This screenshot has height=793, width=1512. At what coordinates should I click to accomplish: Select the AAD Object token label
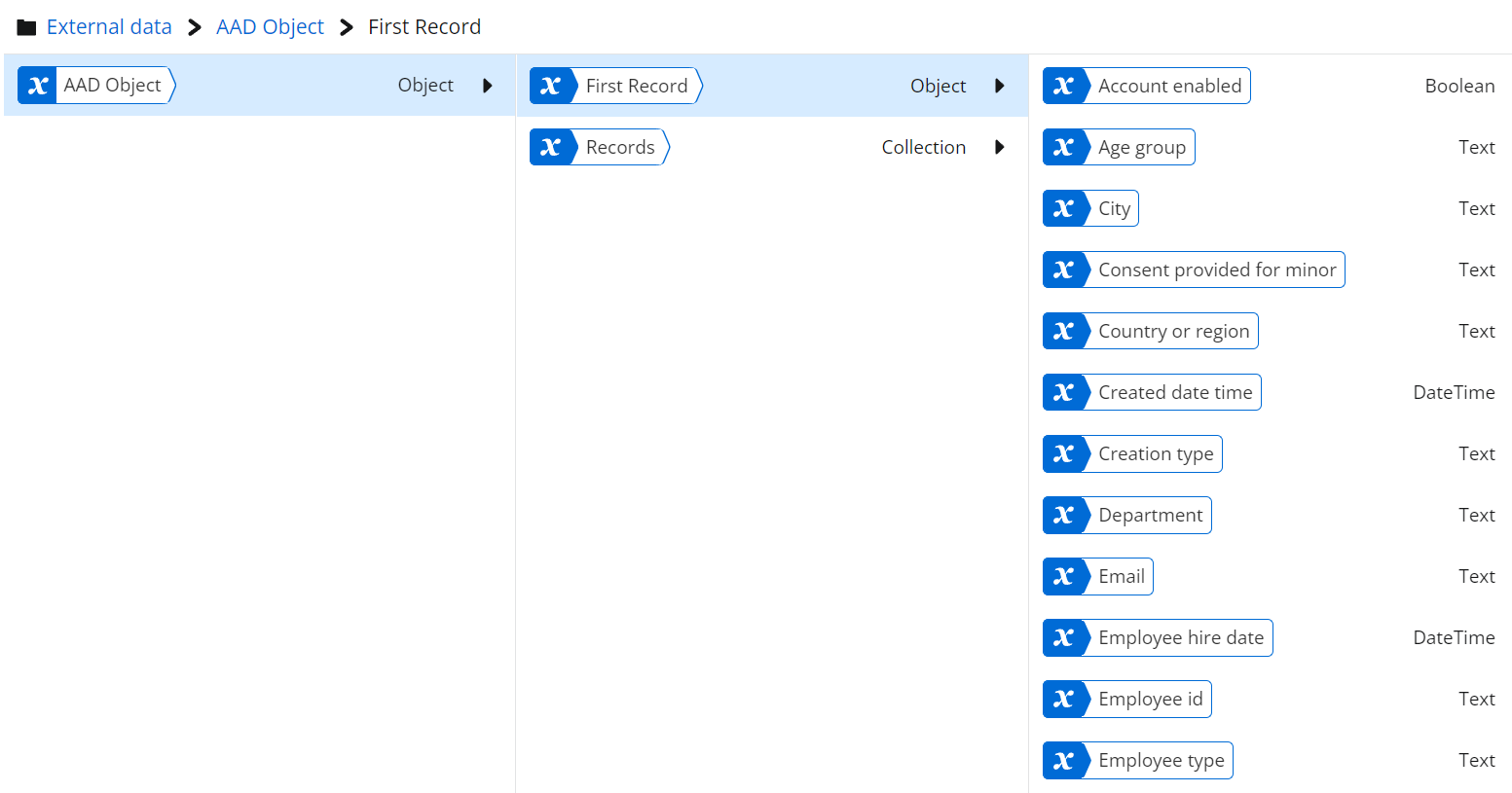coord(112,86)
